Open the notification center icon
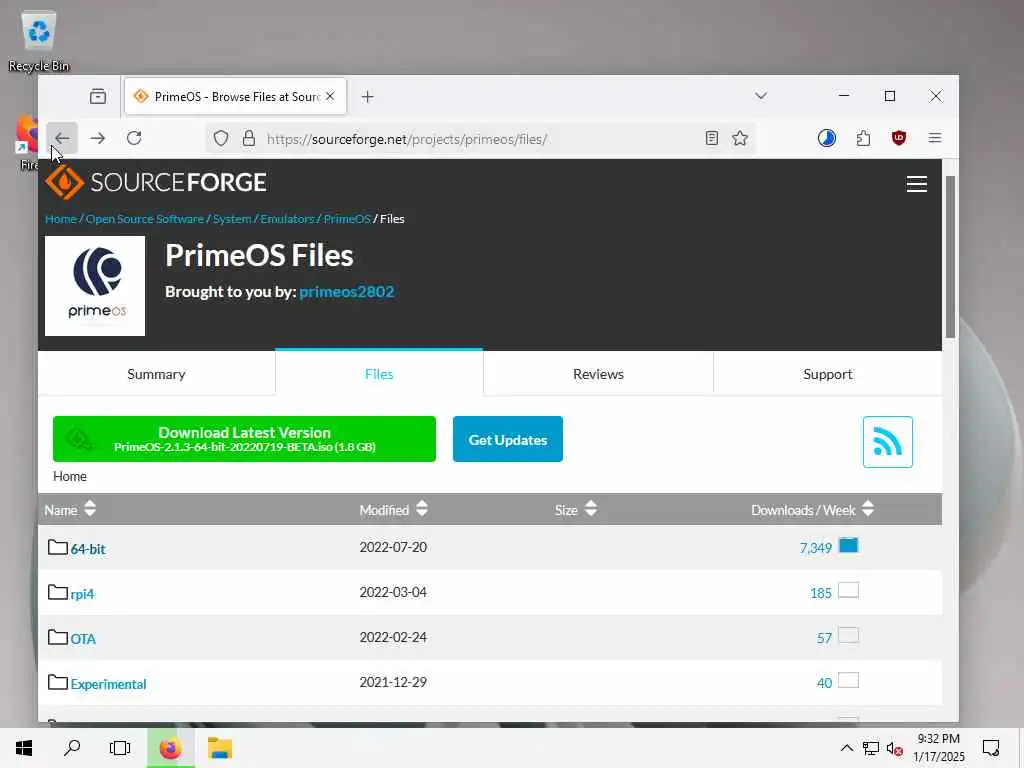The image size is (1024, 768). [991, 748]
